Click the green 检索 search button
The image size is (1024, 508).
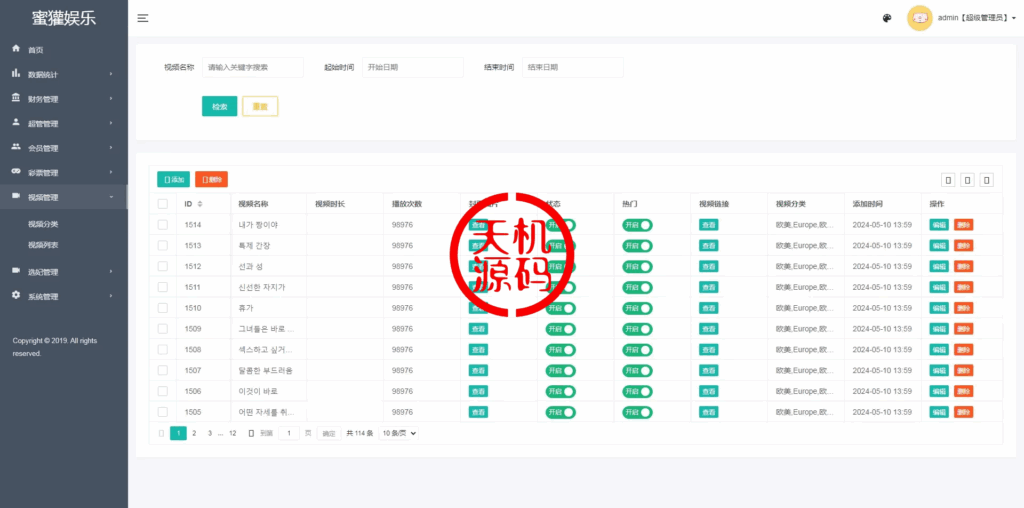pyautogui.click(x=219, y=106)
